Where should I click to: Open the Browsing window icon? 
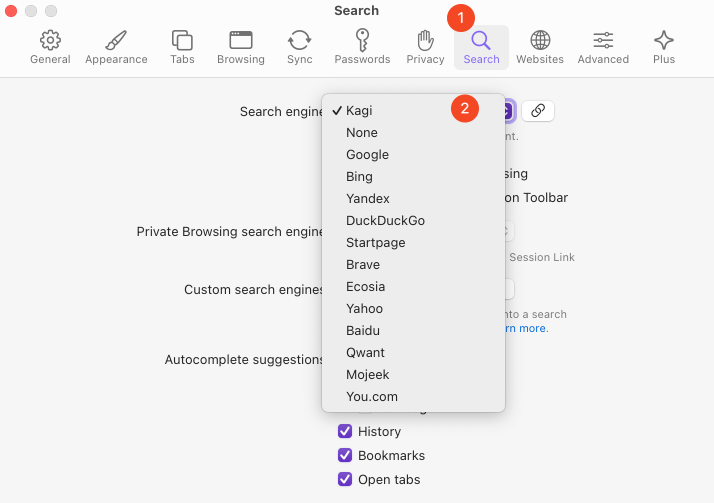click(241, 40)
